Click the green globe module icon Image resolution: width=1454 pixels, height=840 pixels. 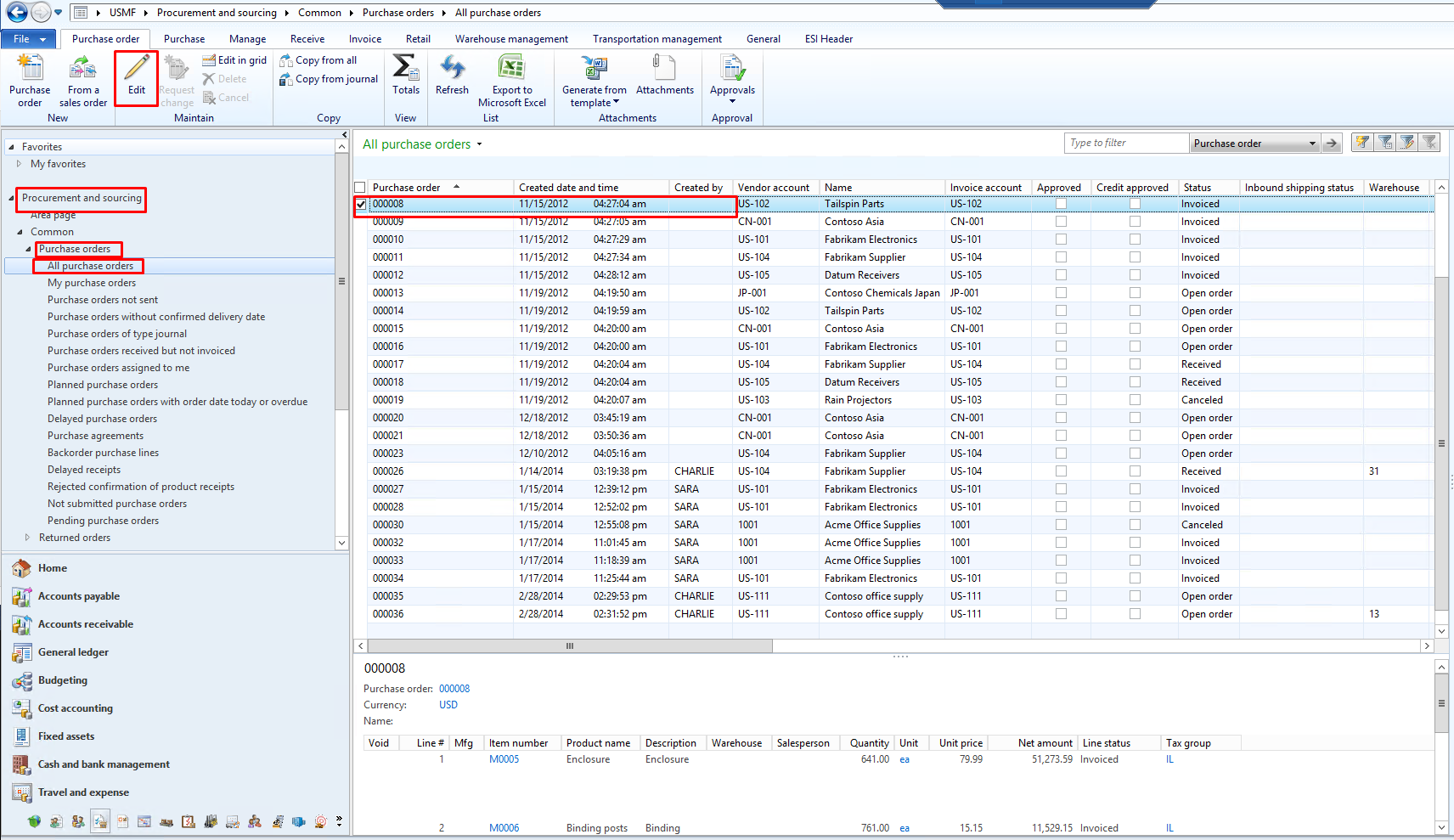pos(34,821)
